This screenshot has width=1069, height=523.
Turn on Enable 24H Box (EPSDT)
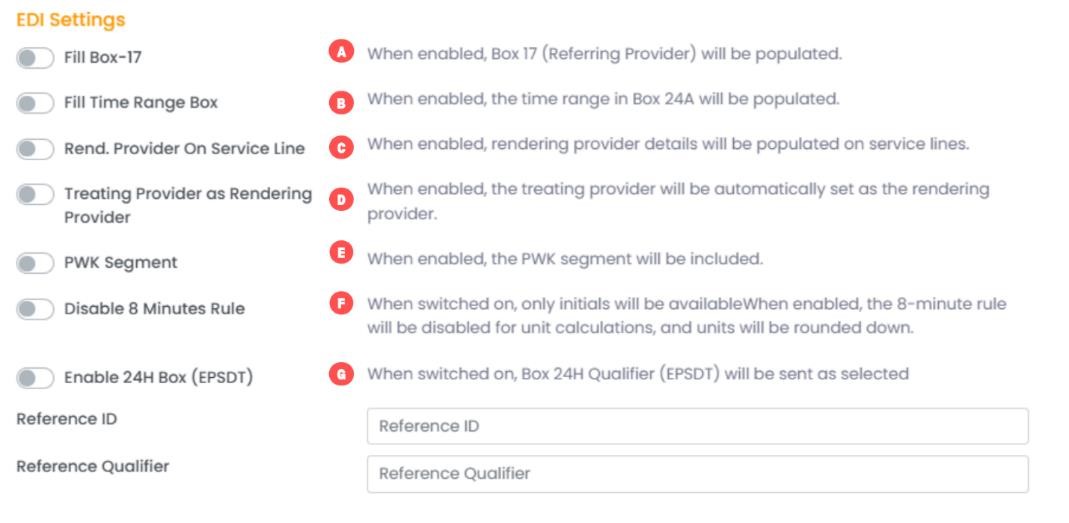coord(35,378)
